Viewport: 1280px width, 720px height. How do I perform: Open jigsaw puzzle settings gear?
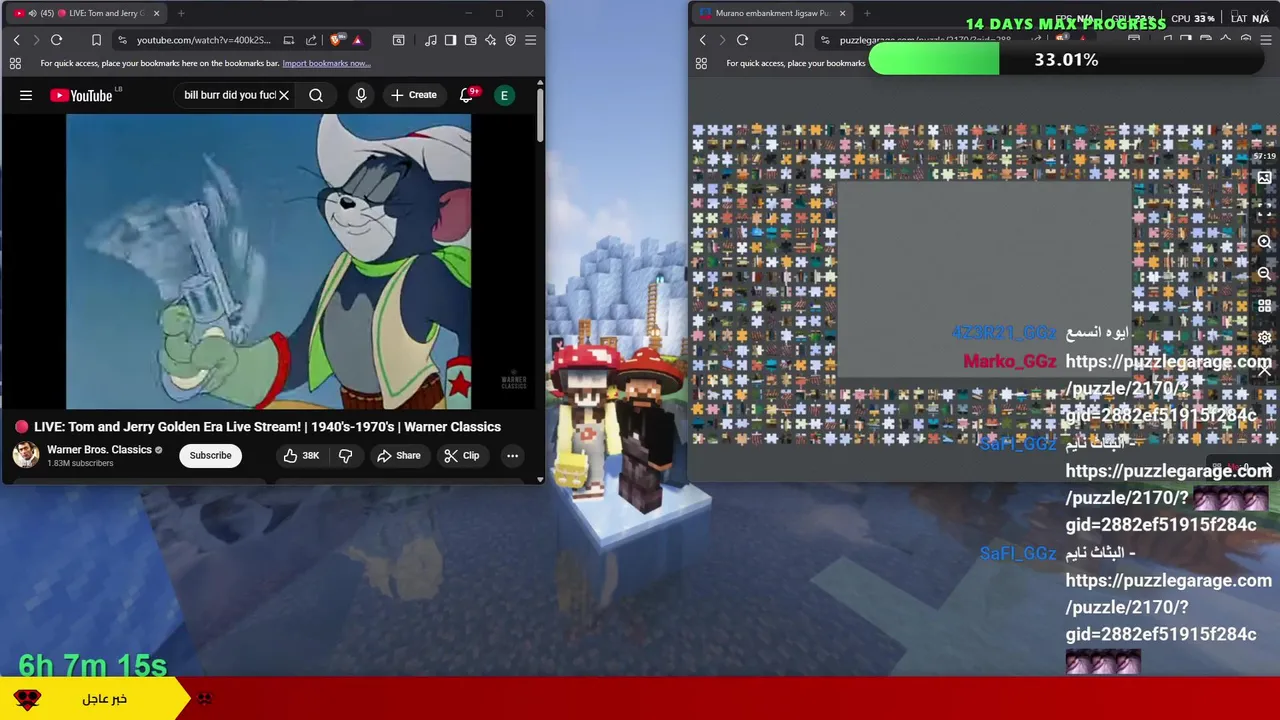click(x=1264, y=338)
